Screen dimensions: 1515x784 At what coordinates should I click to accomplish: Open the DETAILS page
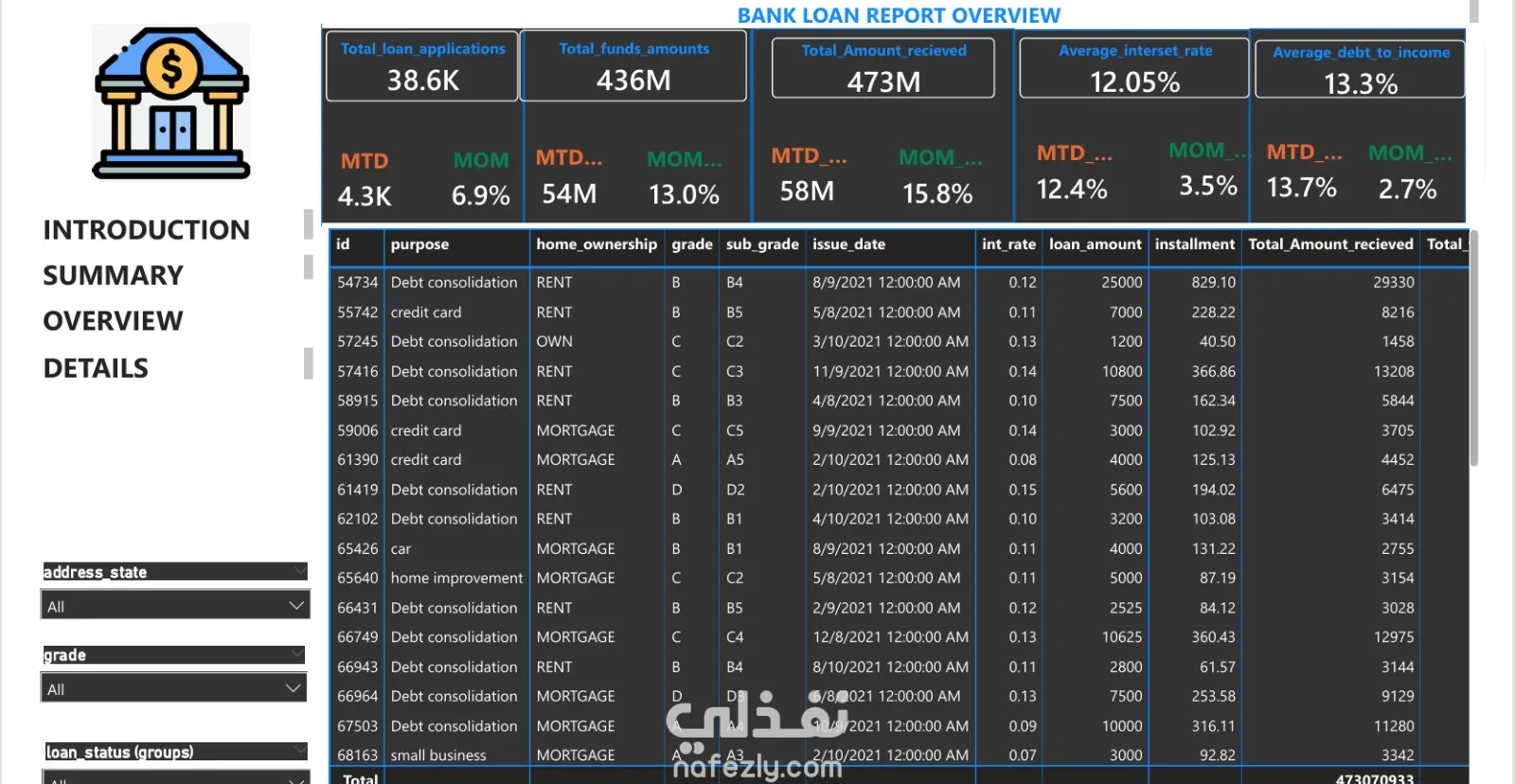96,368
